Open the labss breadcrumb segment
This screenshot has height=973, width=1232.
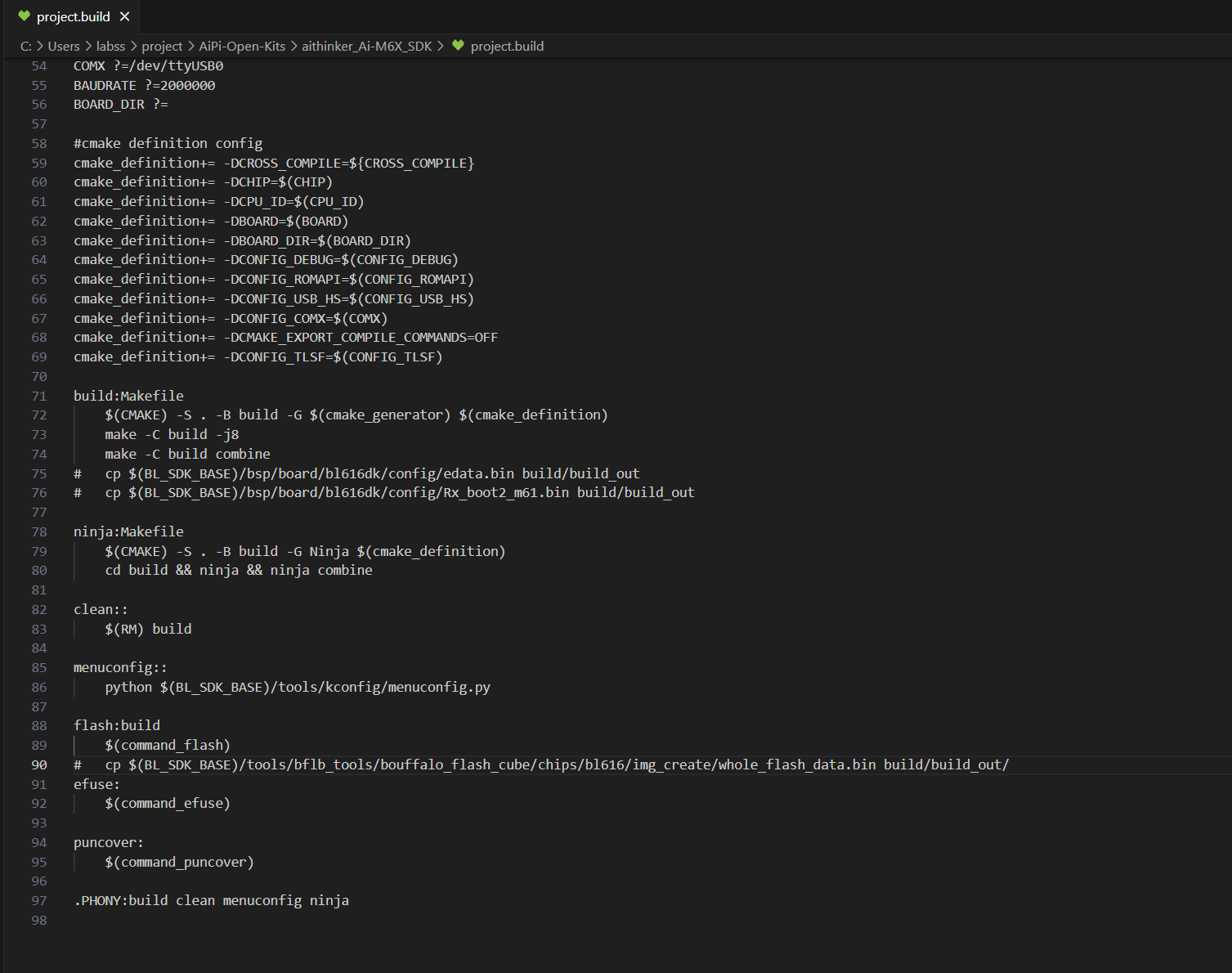coord(110,47)
